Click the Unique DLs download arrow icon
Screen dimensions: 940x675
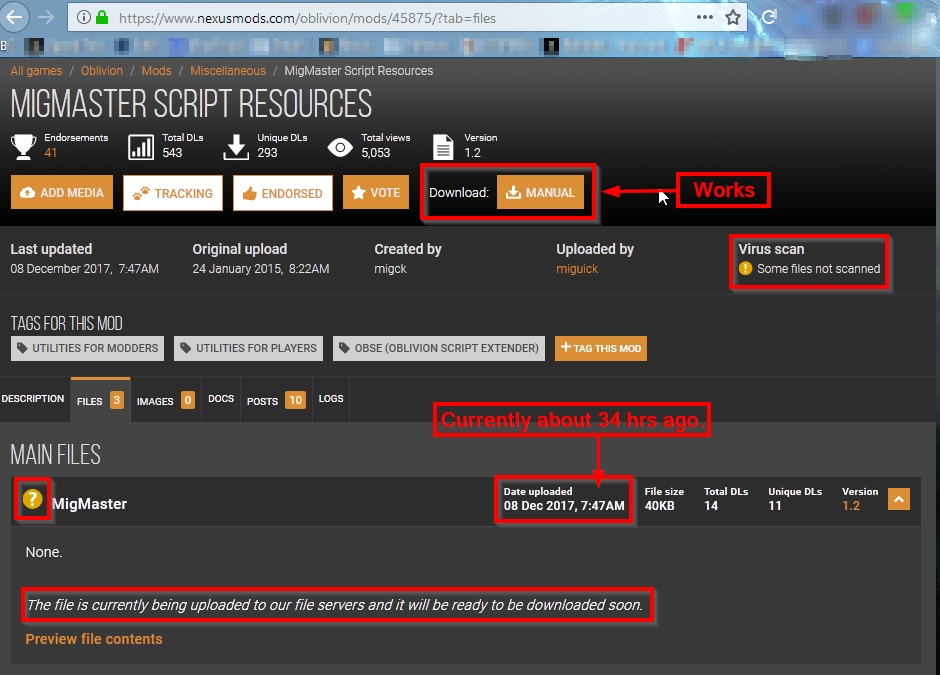pos(236,147)
